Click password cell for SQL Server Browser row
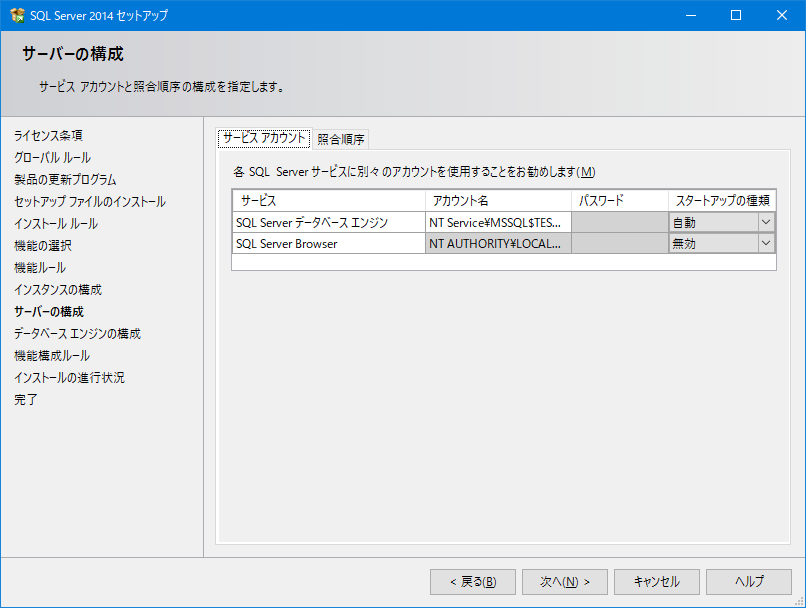Image resolution: width=806 pixels, height=608 pixels. click(620, 244)
